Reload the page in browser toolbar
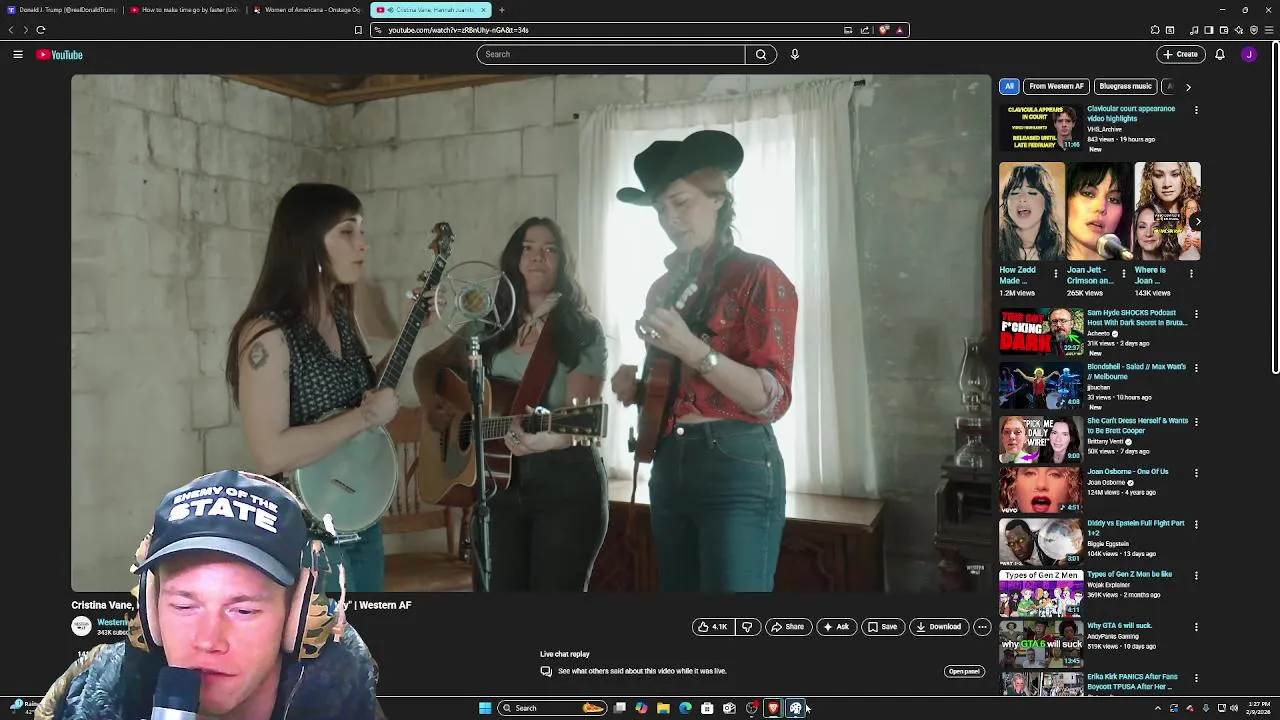This screenshot has height=720, width=1280. pos(41,30)
